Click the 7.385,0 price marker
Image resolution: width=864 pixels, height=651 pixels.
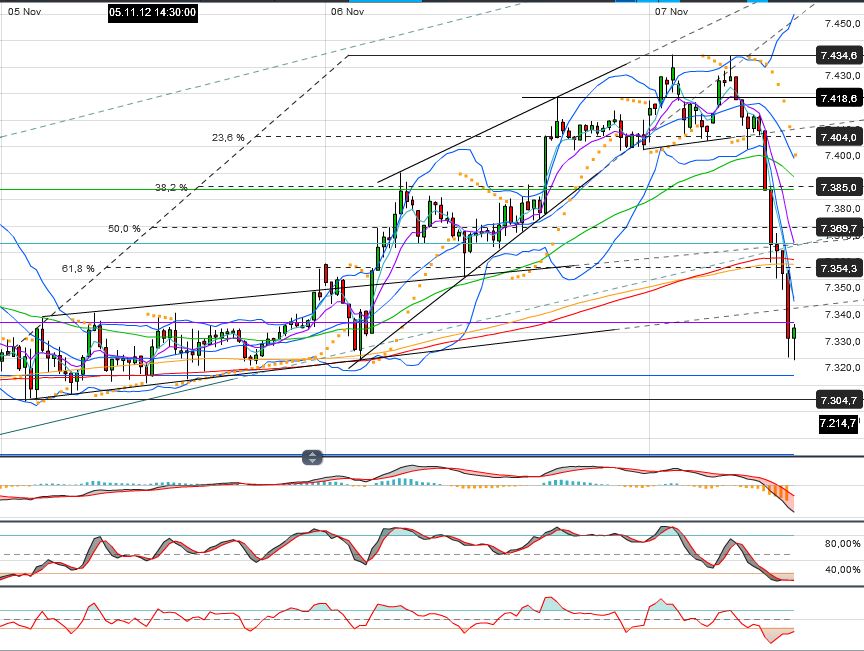[x=837, y=187]
